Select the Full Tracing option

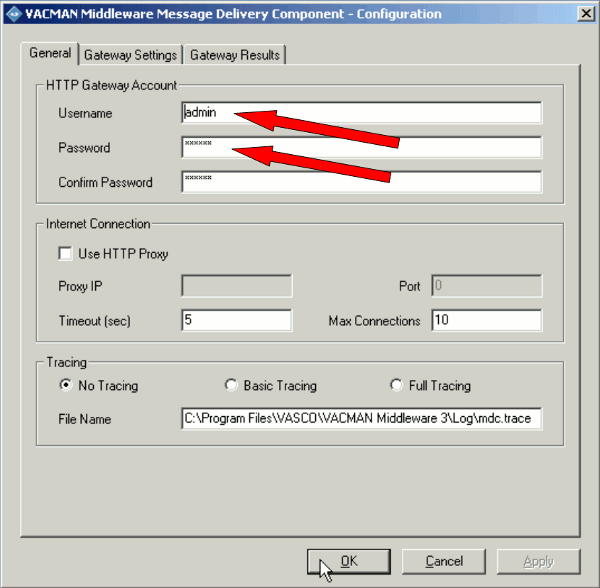tap(396, 385)
